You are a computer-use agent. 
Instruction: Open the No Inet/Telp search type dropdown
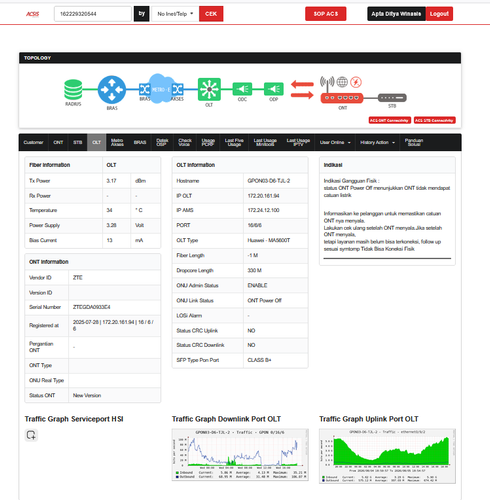[175, 14]
